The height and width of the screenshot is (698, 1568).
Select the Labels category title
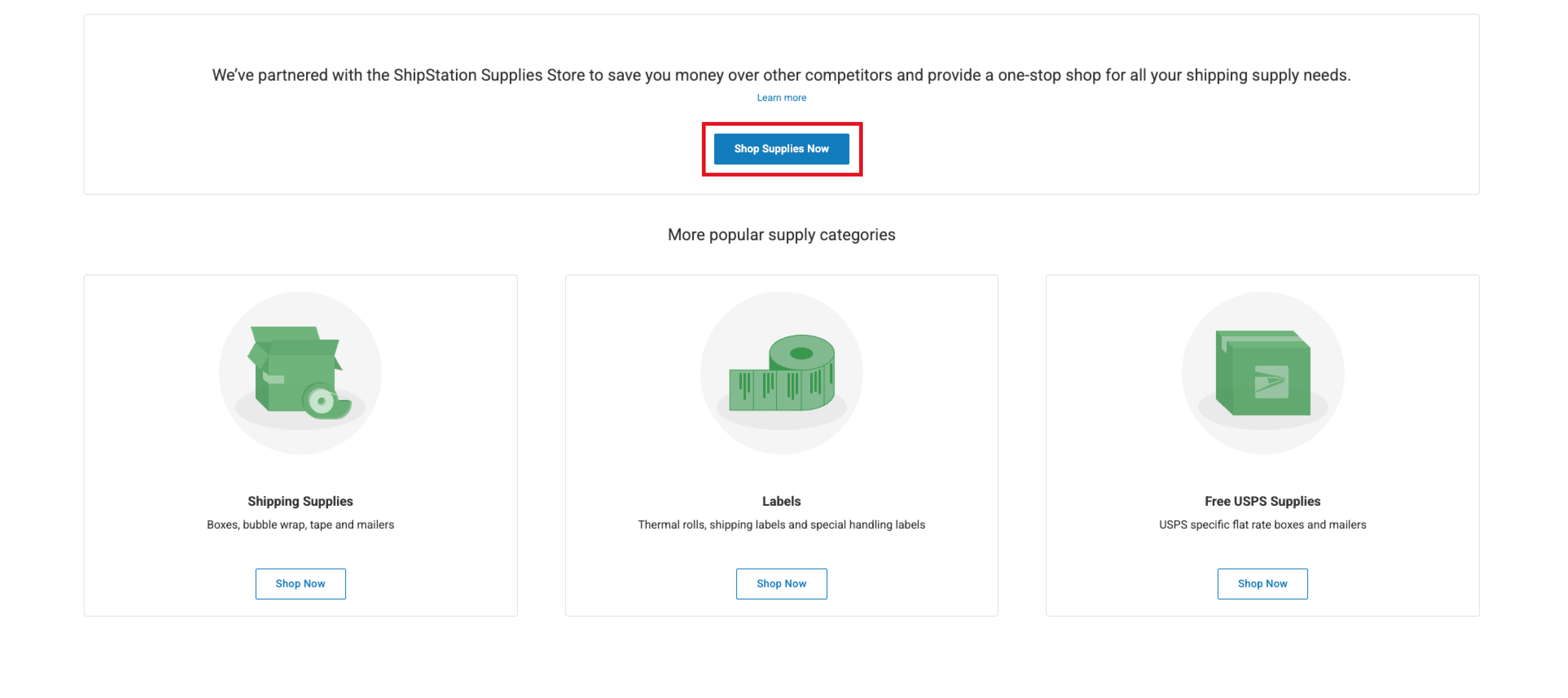[x=781, y=501]
